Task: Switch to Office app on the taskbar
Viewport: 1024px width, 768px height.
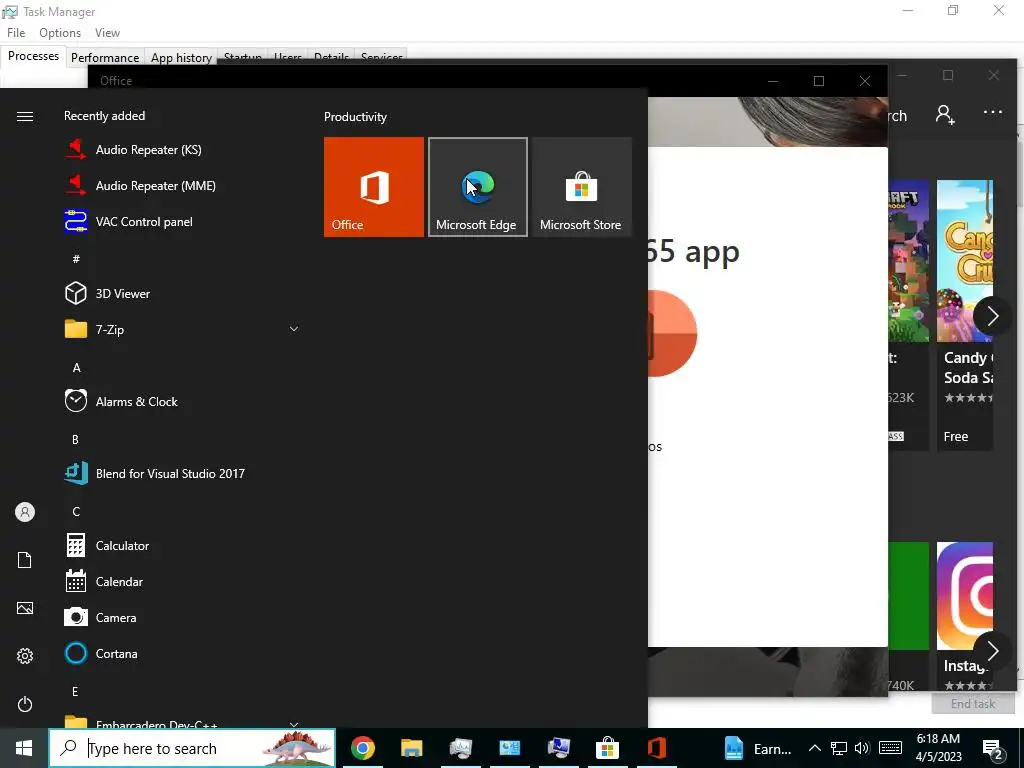Action: (656, 748)
